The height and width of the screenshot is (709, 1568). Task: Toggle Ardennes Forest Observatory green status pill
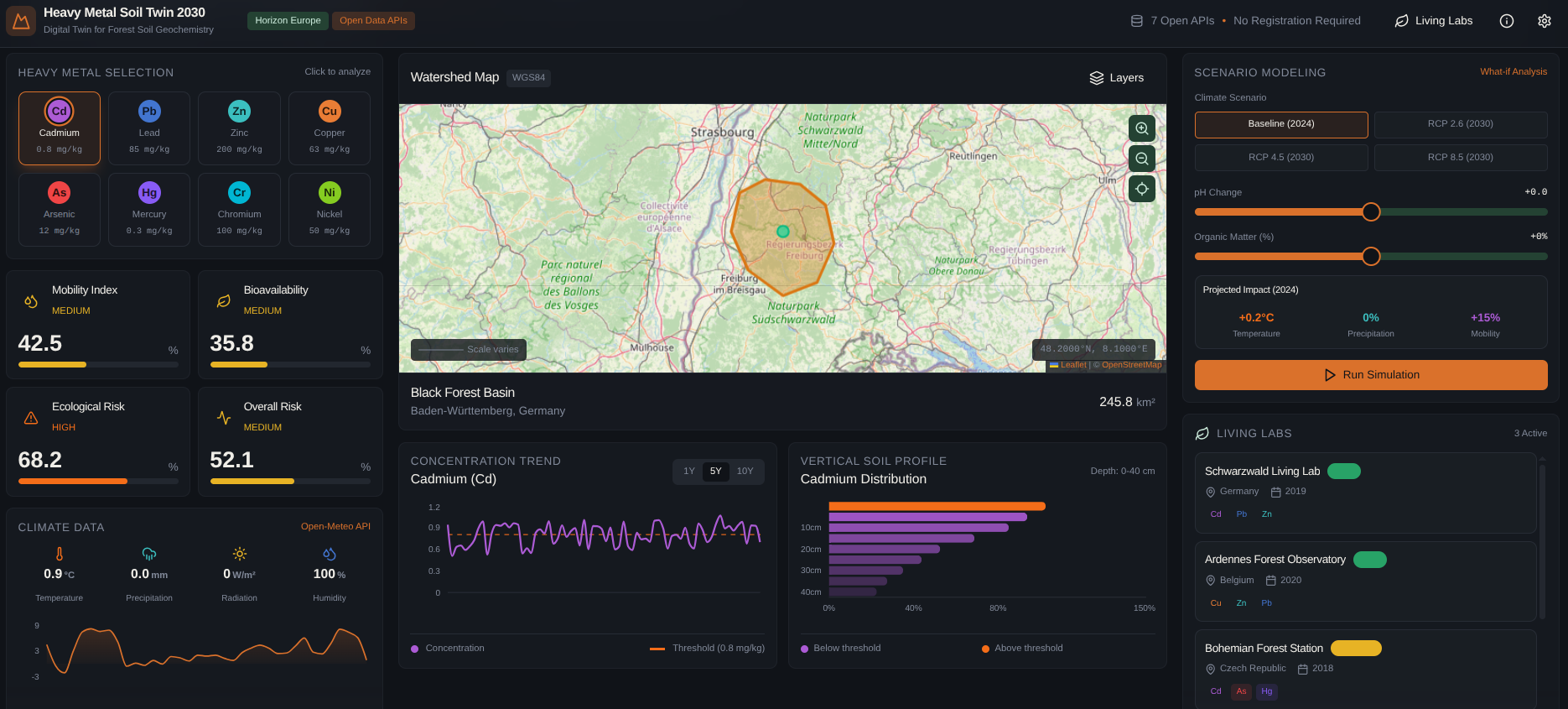coord(1370,560)
